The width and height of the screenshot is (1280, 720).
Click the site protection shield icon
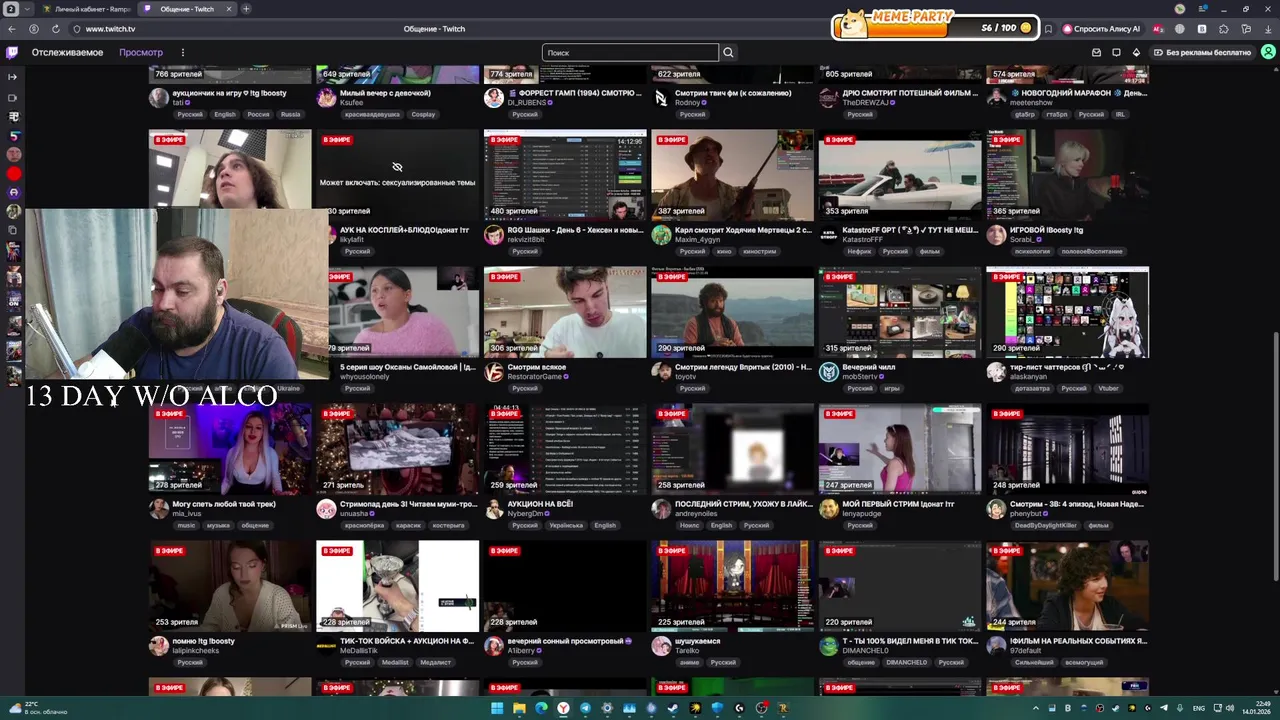pos(76,29)
